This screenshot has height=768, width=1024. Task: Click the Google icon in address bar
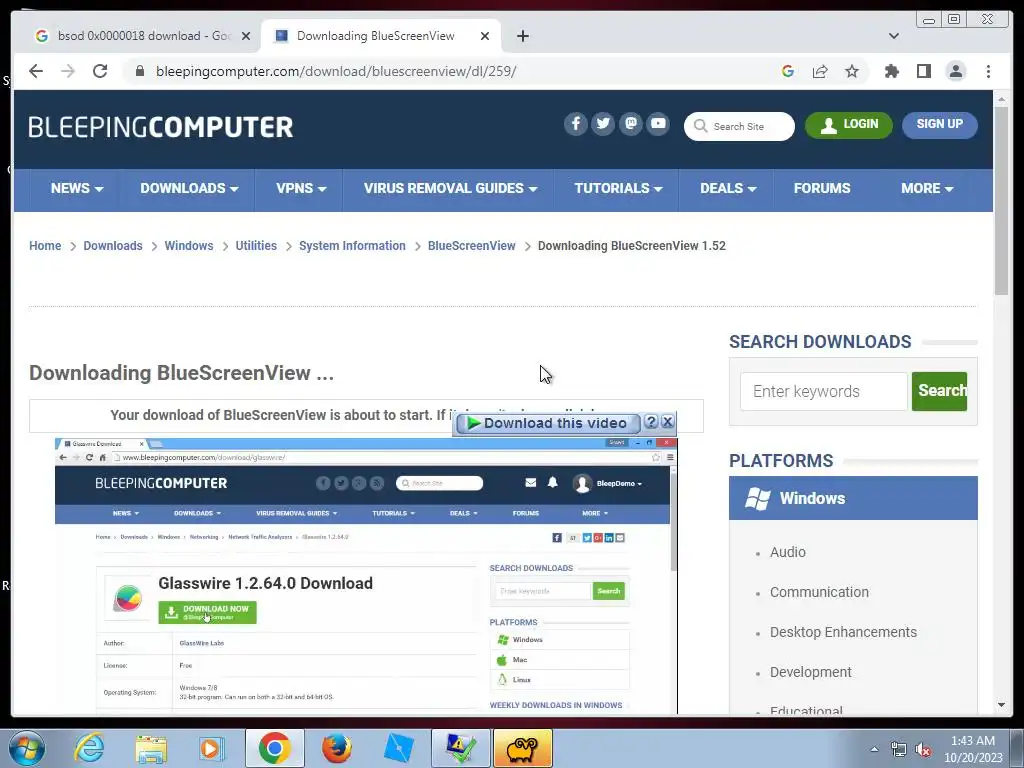[788, 71]
